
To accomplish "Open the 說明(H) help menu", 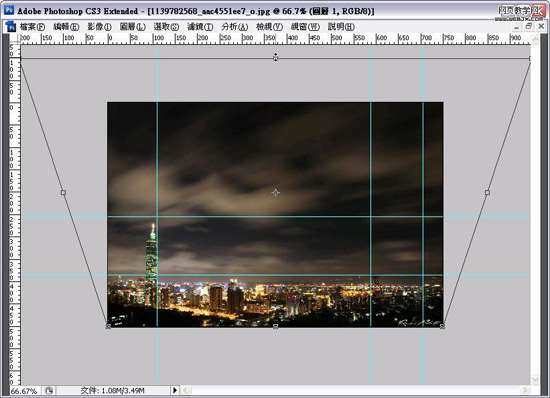I will [341, 27].
